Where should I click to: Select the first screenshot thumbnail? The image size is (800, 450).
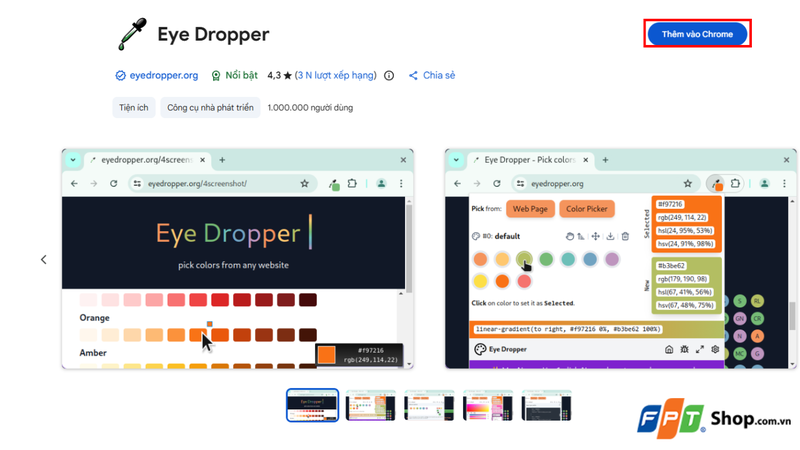click(312, 406)
